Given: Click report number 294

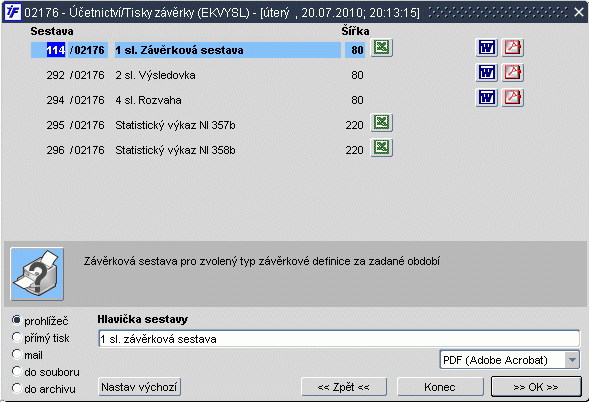Looking at the screenshot, I should pos(56,100).
